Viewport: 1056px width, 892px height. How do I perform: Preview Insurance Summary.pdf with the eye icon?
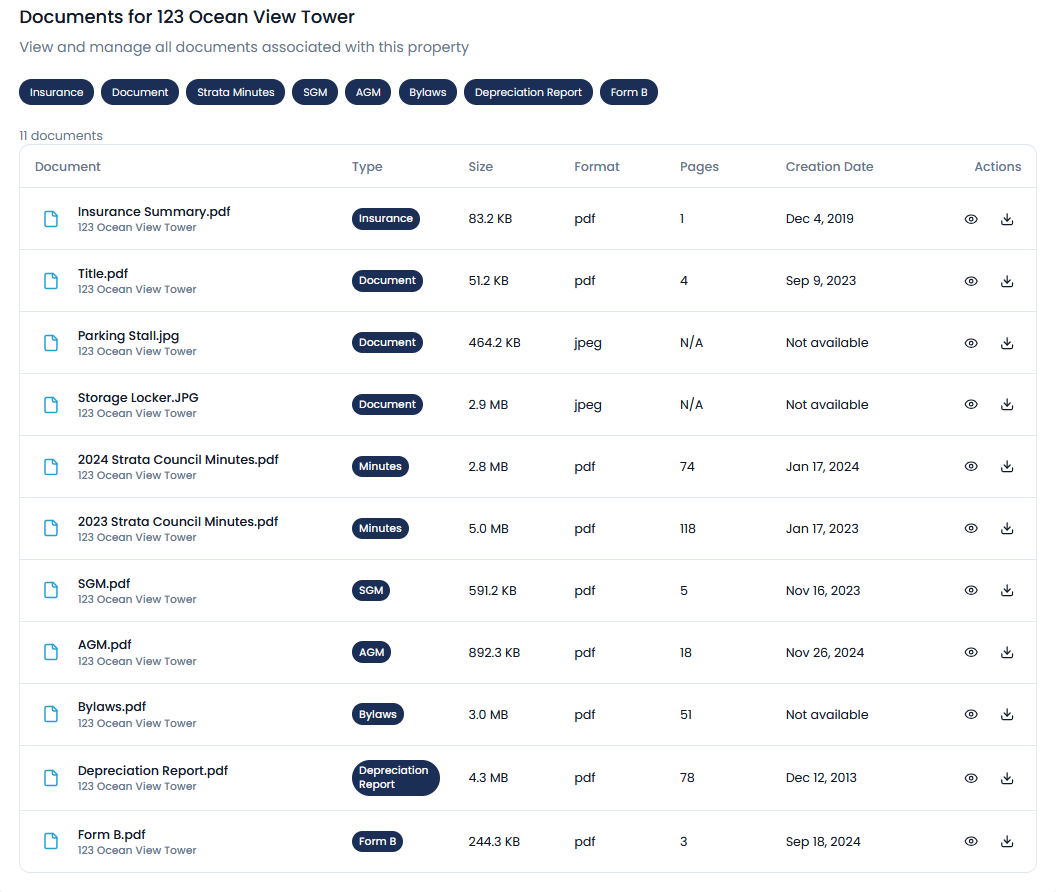(x=971, y=218)
